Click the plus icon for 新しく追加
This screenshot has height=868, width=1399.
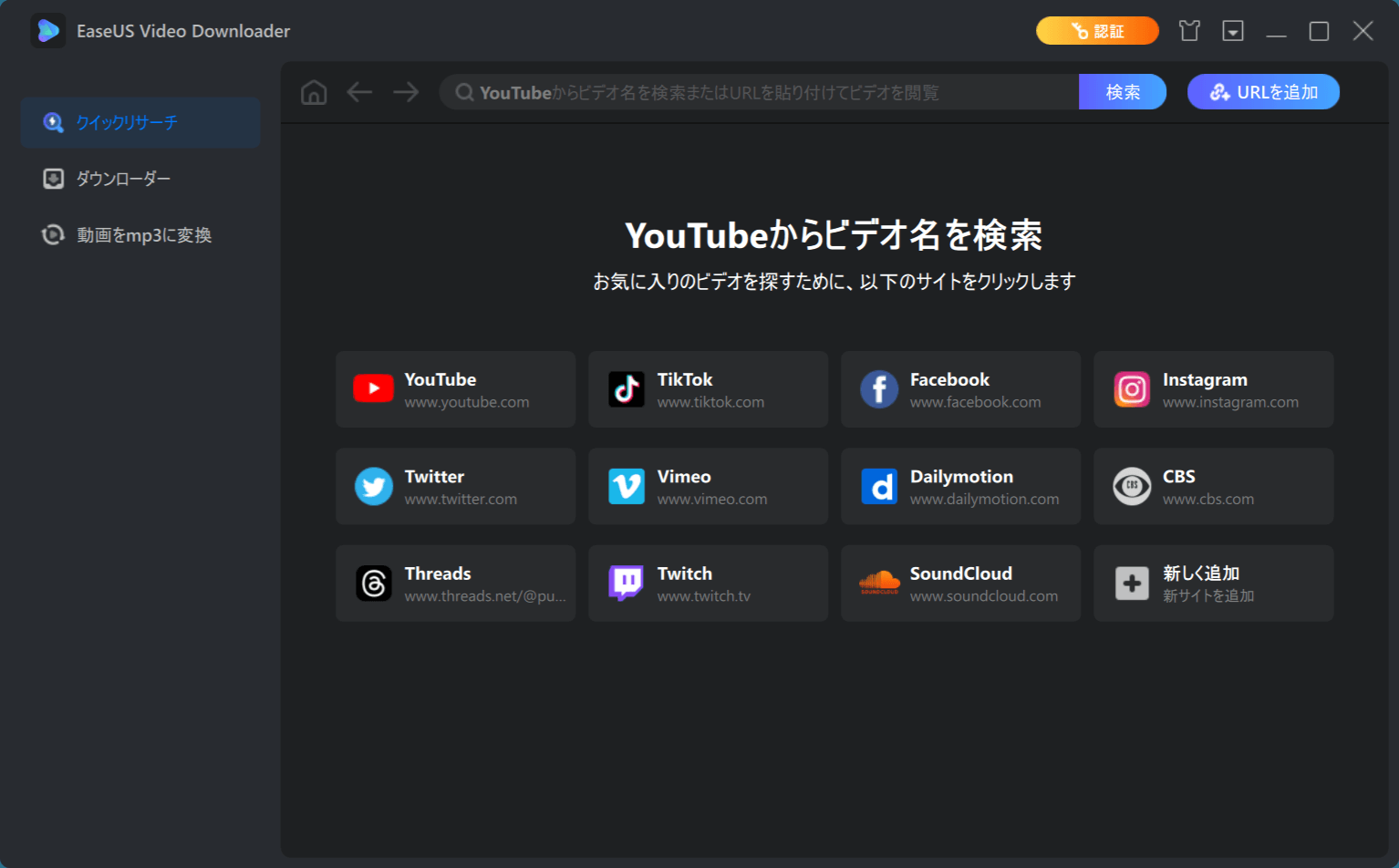1132,584
